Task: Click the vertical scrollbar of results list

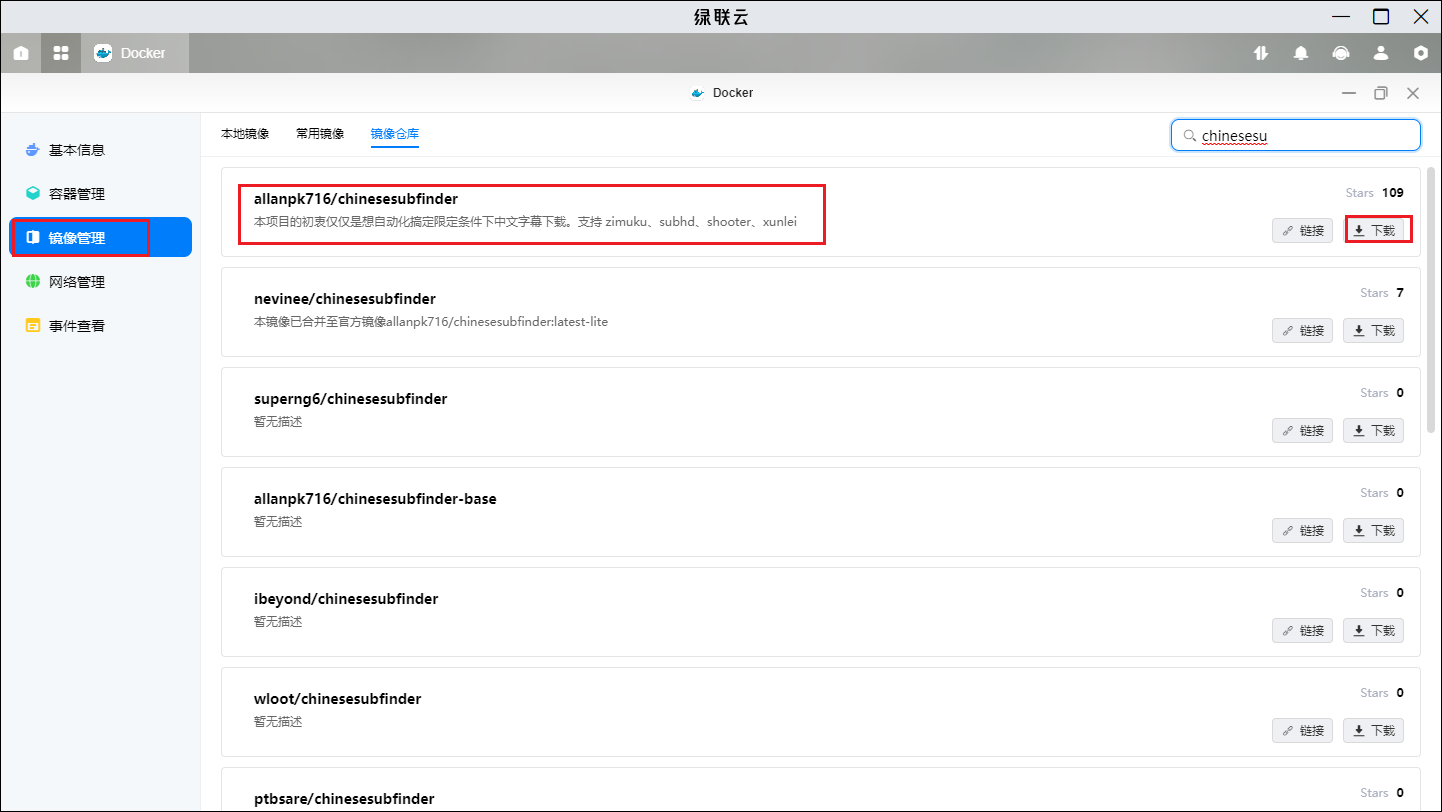Action: [x=1432, y=300]
